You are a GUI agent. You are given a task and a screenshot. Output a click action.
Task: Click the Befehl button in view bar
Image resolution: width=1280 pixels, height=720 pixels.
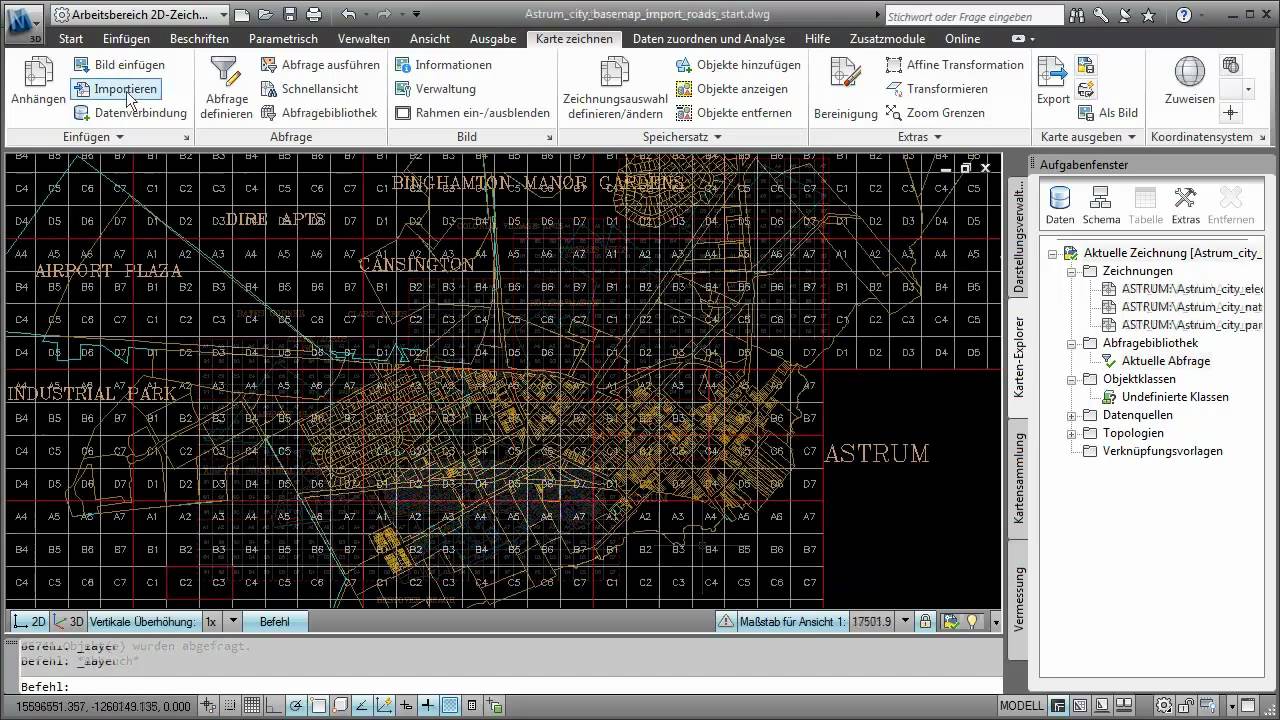tap(275, 621)
